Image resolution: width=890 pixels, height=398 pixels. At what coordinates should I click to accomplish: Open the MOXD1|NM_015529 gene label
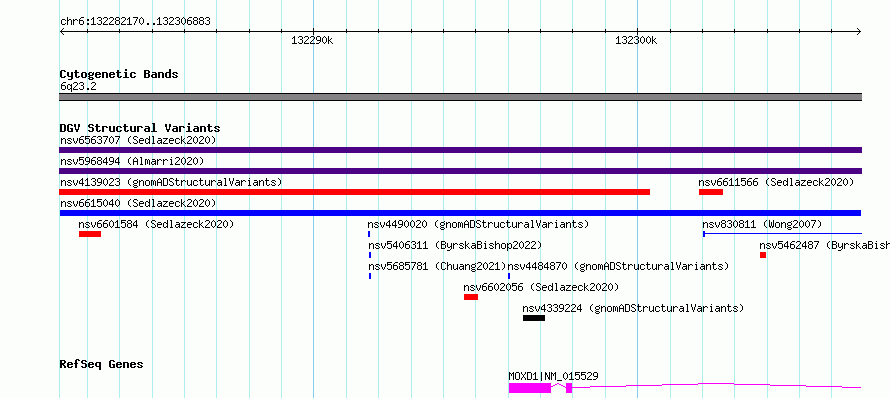pos(553,376)
